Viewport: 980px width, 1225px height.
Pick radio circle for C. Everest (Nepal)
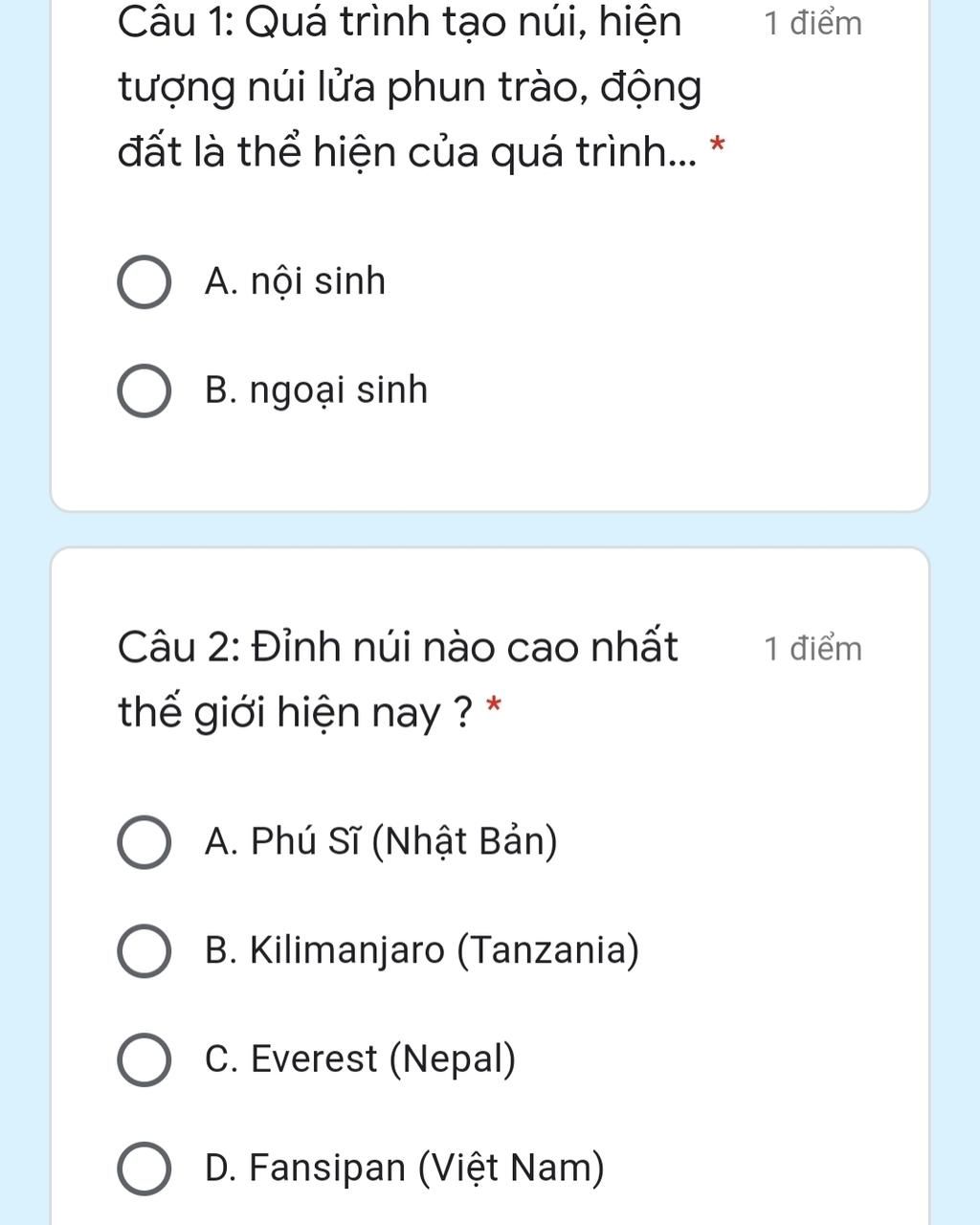(145, 1060)
